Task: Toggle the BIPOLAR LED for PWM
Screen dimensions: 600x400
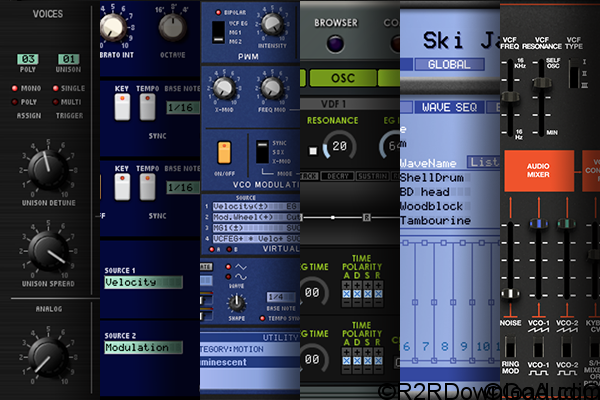Action: tap(218, 13)
